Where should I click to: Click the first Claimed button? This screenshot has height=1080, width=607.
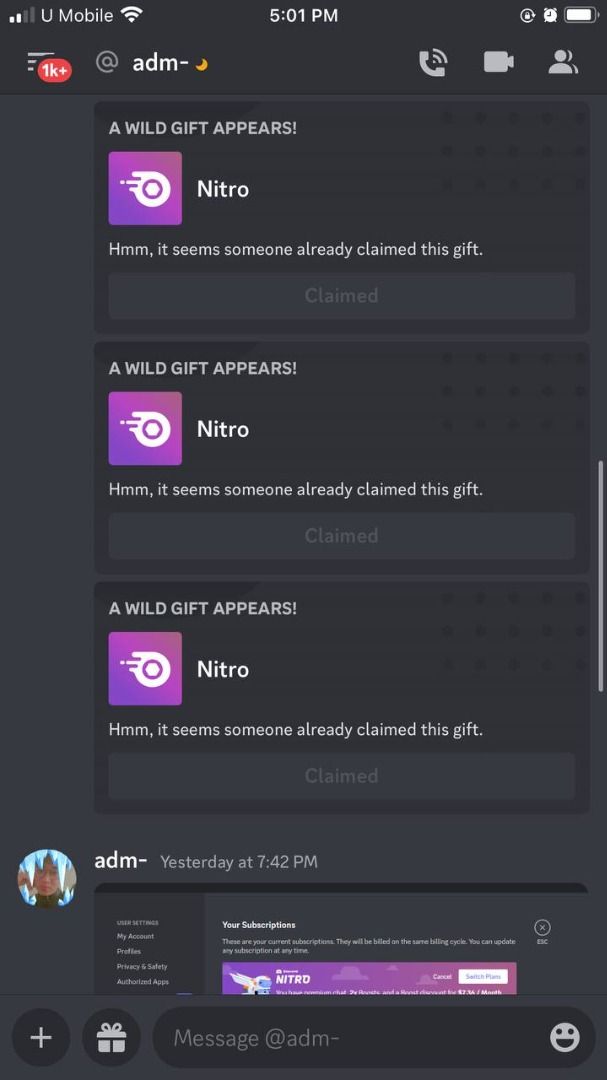tap(342, 295)
